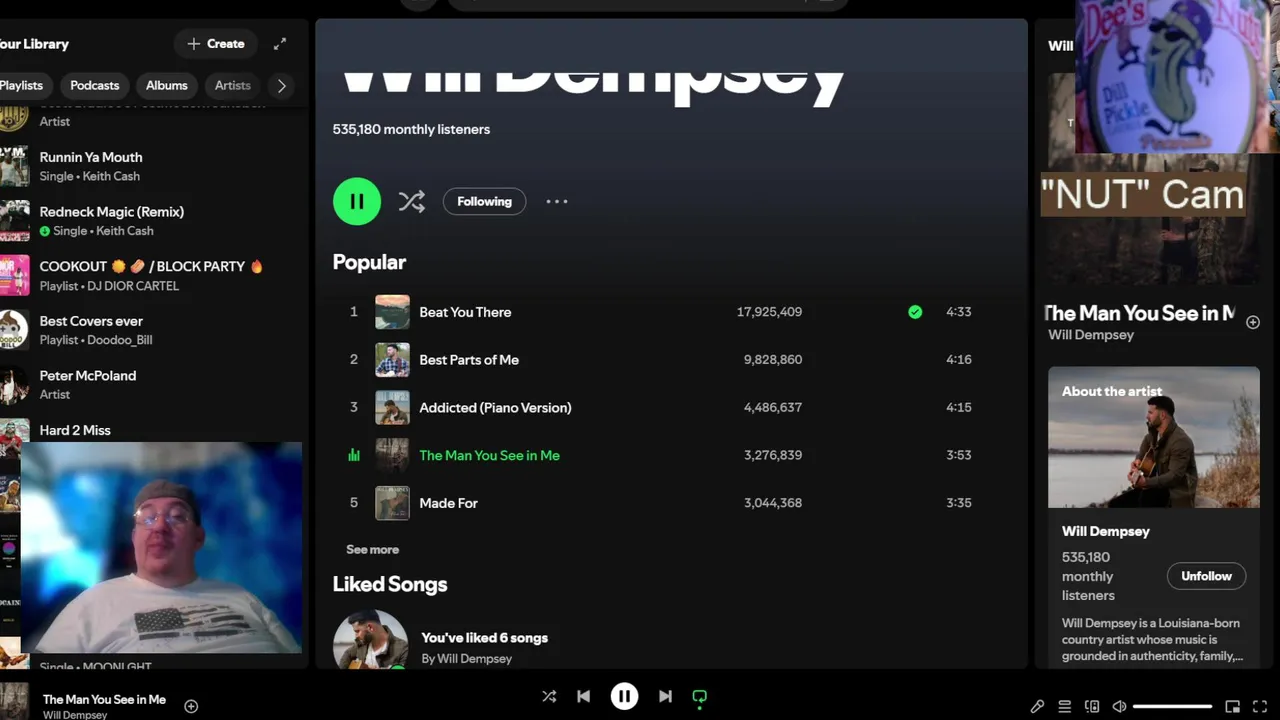
Task: Add now playing song to library in sidebar
Action: click(x=1253, y=322)
